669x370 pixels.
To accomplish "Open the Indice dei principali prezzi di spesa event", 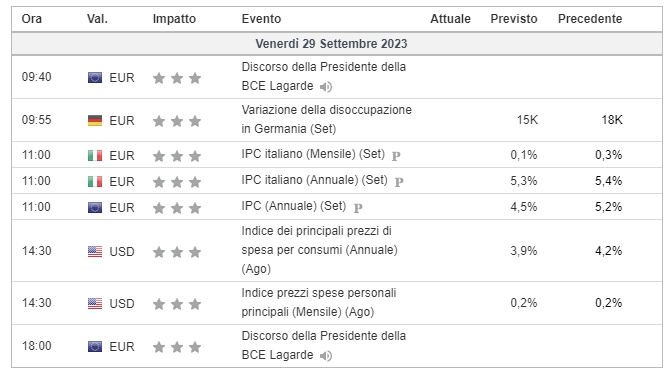I will (x=320, y=250).
